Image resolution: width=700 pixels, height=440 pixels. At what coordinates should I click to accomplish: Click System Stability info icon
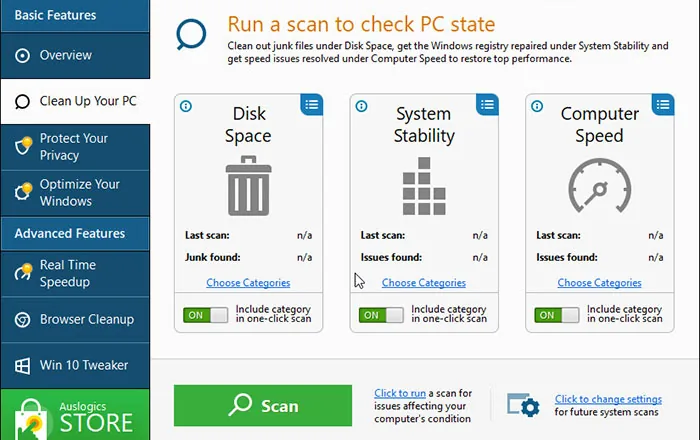click(361, 106)
